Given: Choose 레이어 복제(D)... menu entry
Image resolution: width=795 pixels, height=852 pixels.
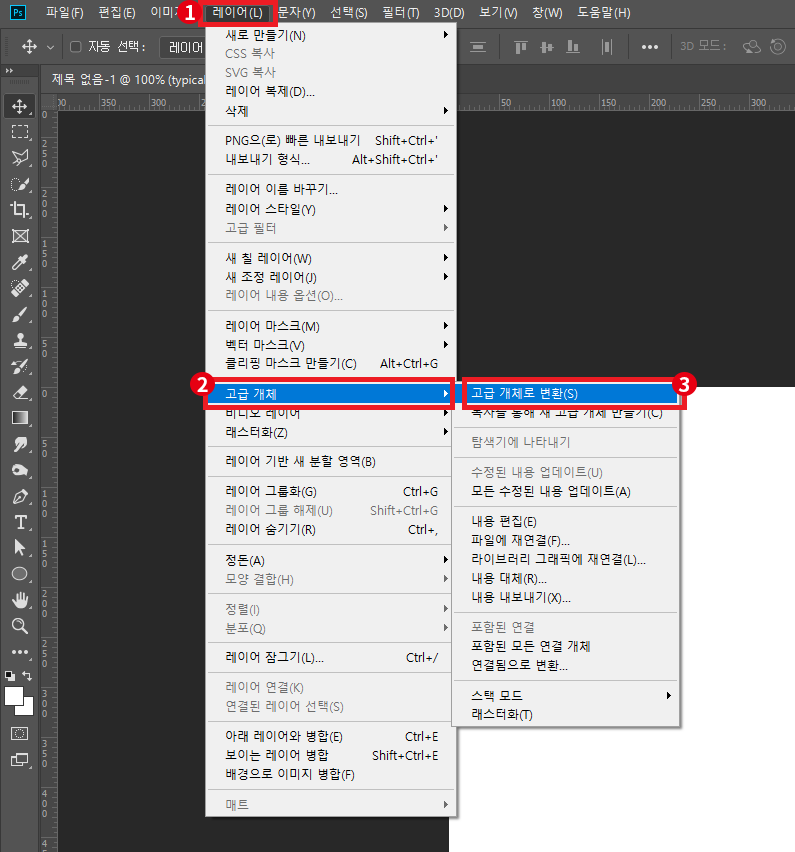Looking at the screenshot, I should 331,91.
